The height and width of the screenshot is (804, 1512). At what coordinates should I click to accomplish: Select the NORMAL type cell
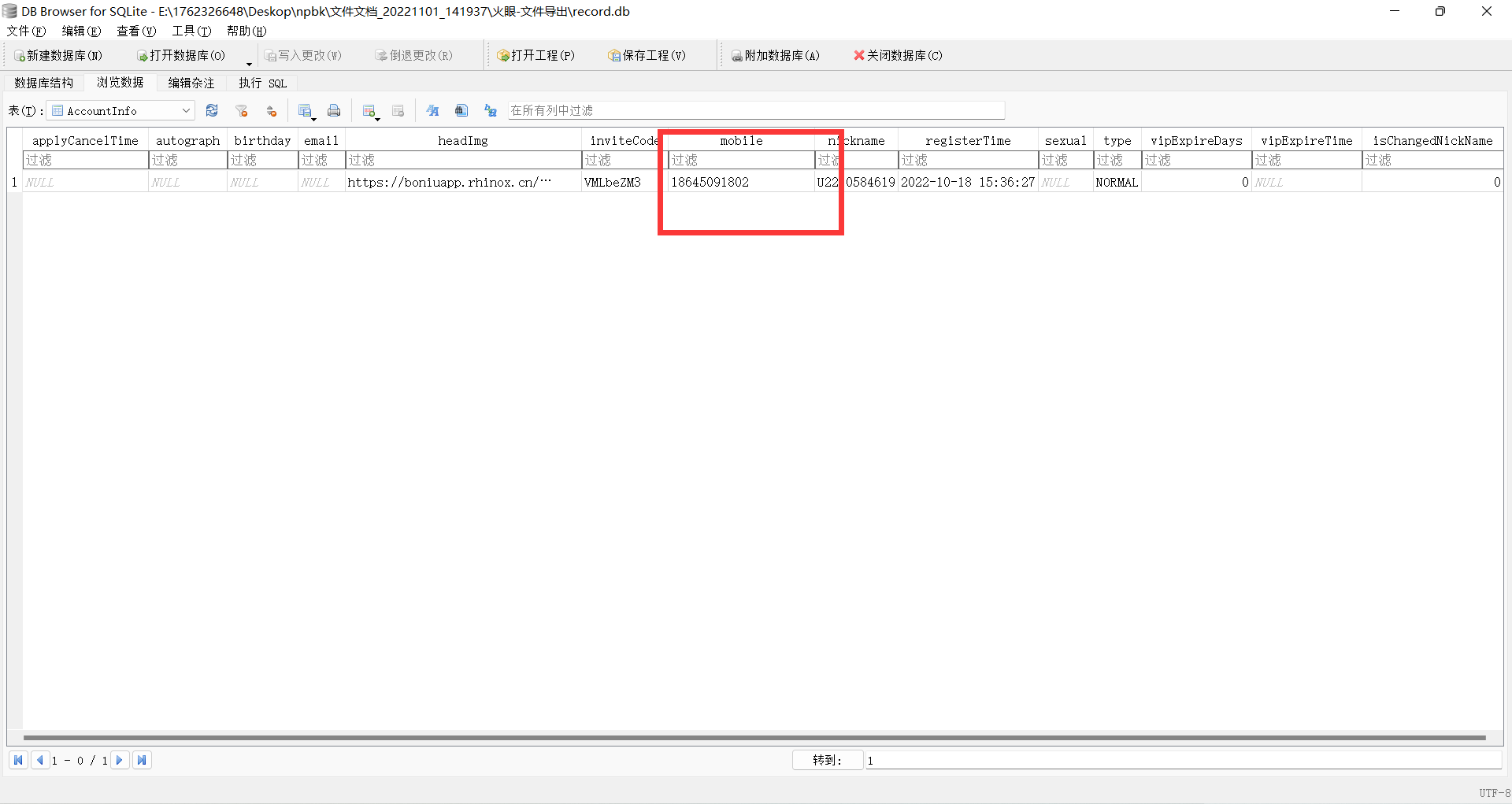coord(1117,182)
